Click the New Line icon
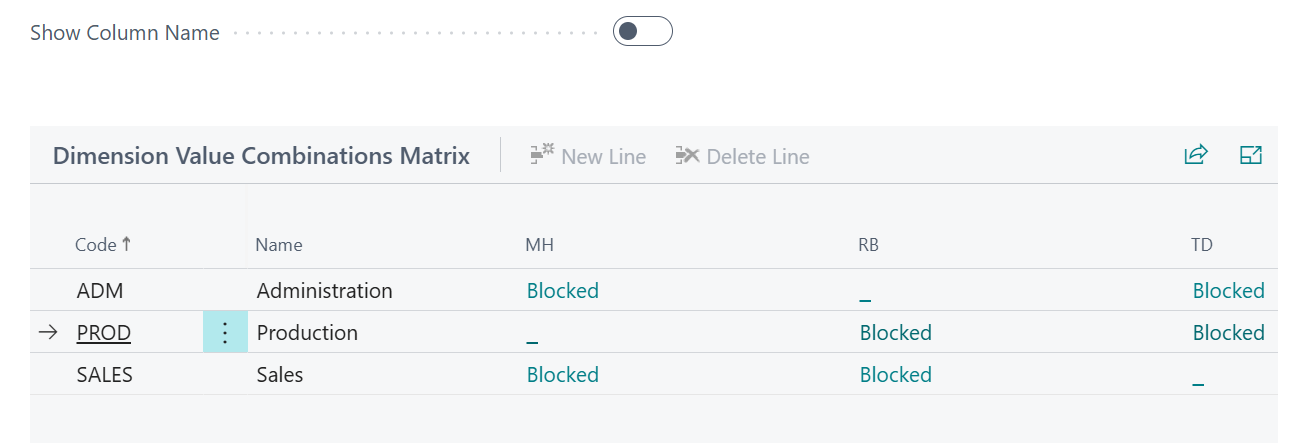 tap(543, 156)
